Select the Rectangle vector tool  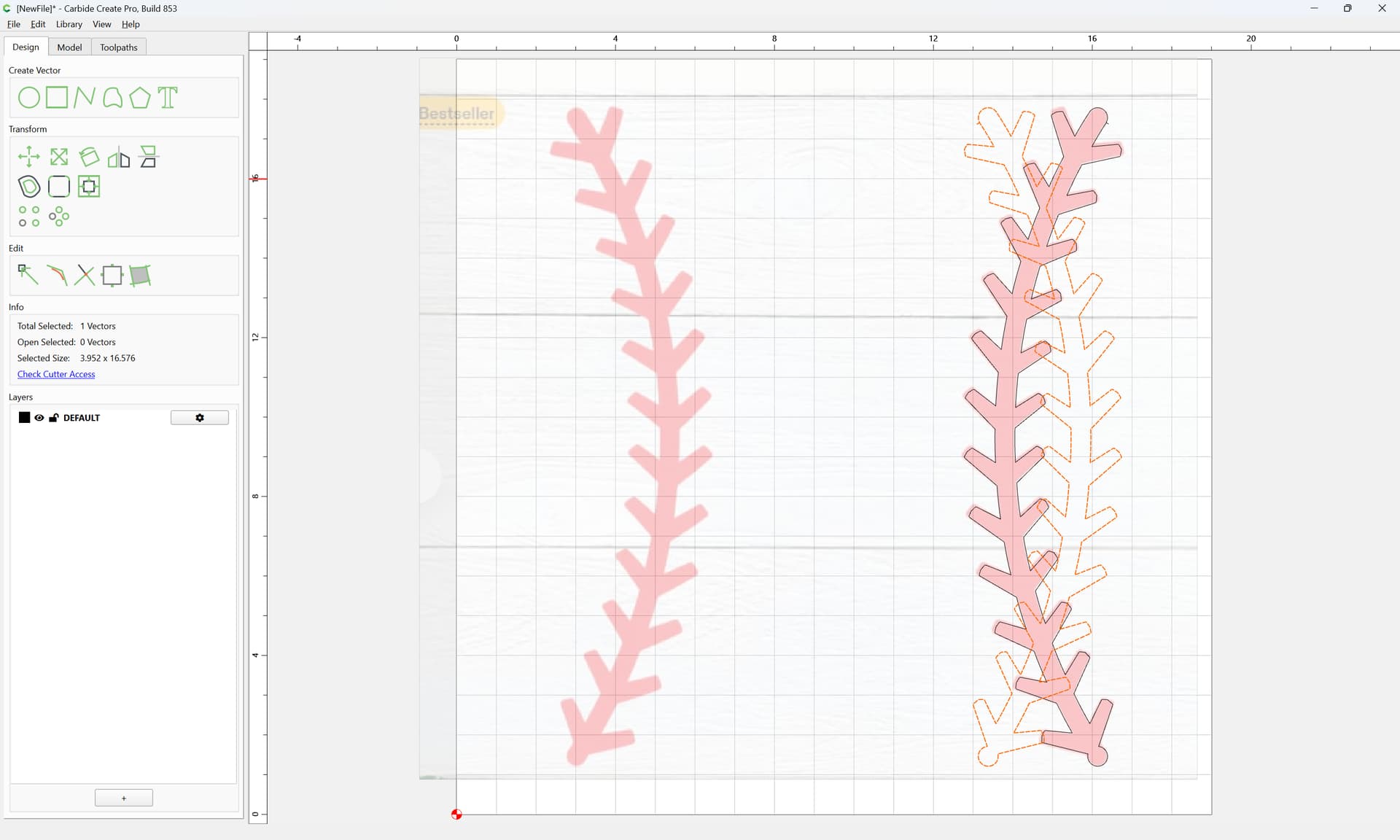[x=57, y=98]
